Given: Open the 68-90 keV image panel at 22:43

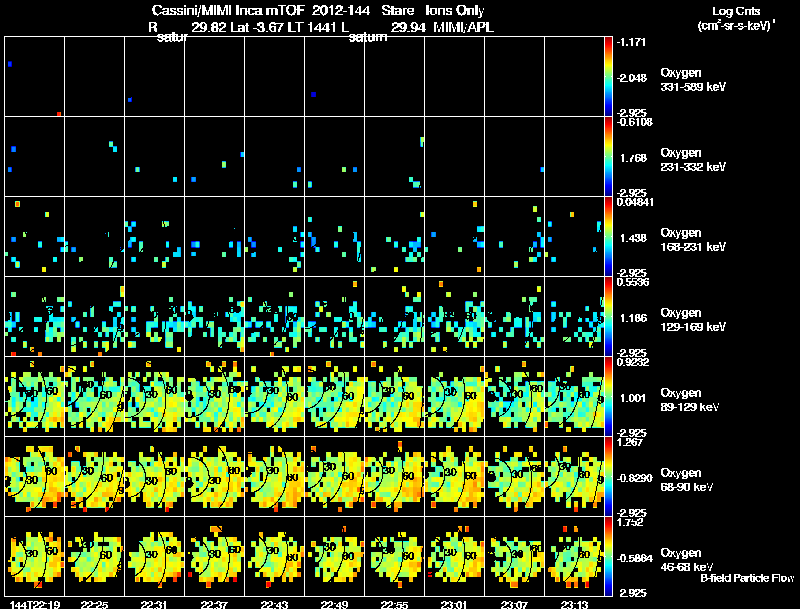Looking at the screenshot, I should coord(274,477).
